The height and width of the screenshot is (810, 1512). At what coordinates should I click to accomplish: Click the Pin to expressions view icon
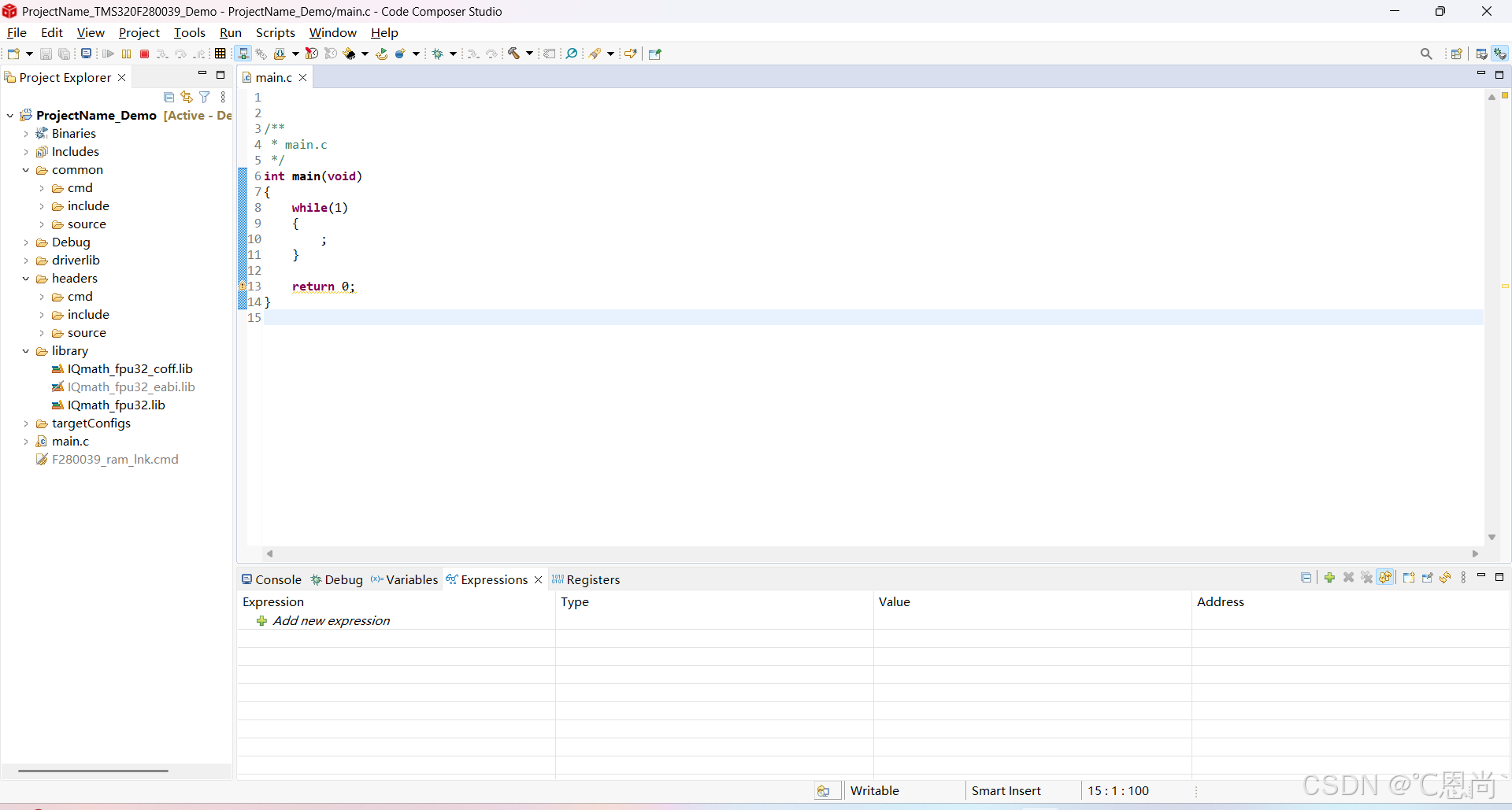(x=1427, y=578)
